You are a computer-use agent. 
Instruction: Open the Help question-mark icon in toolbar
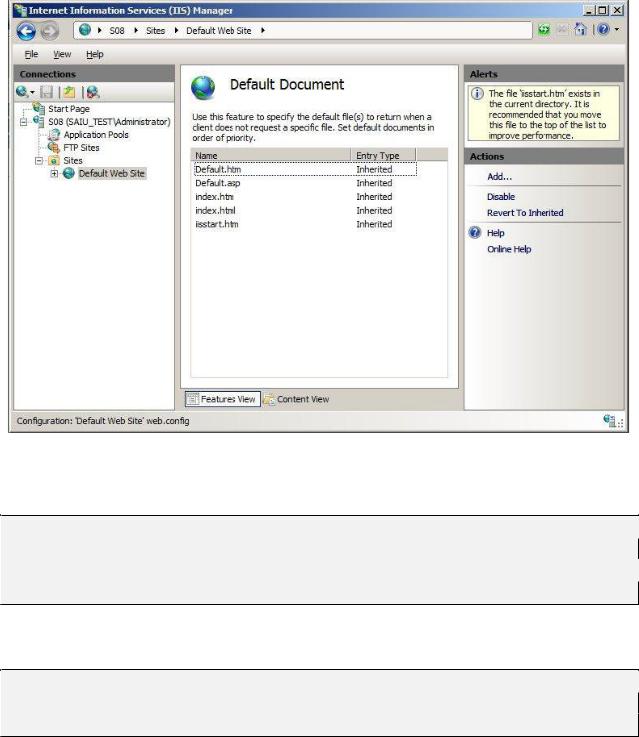pos(603,30)
